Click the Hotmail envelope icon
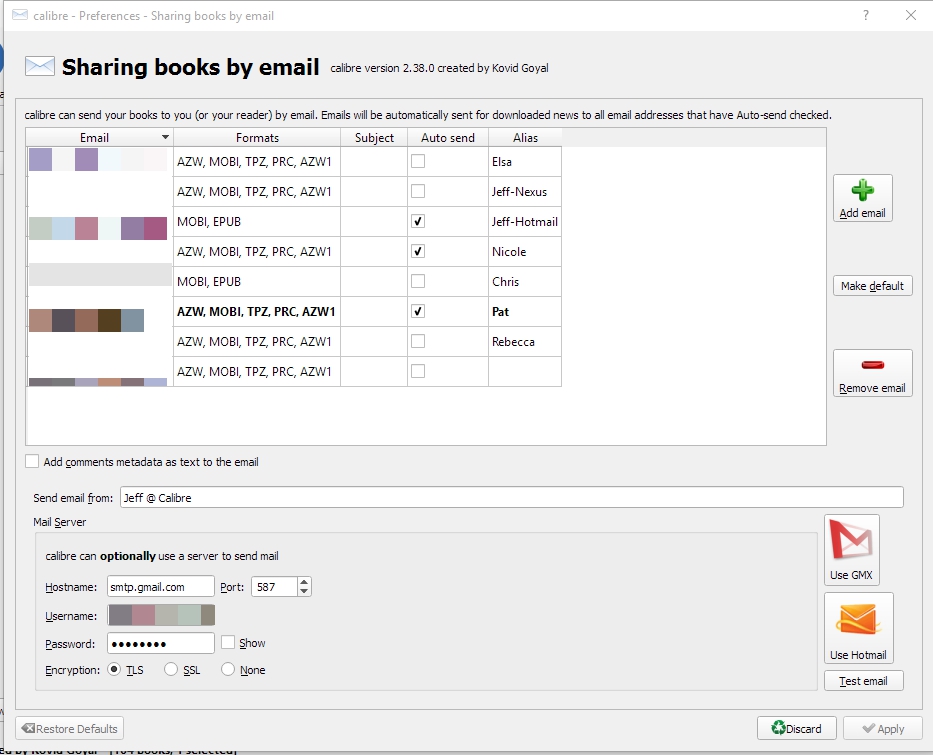Viewport: 933px width, 755px height. tap(858, 620)
